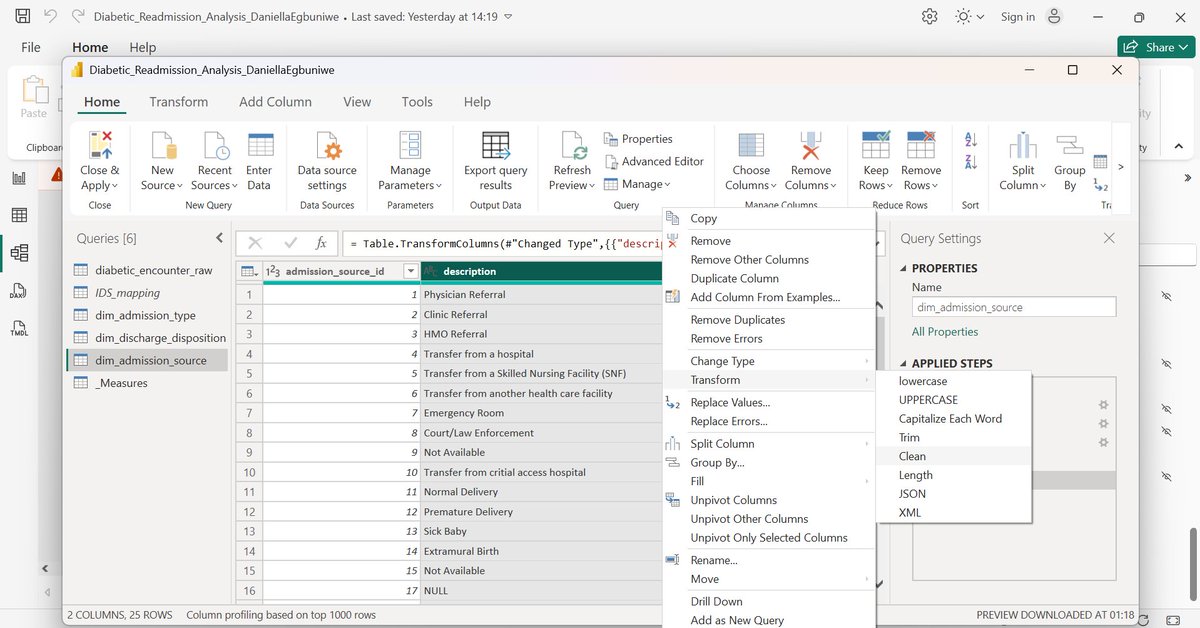Open query Properties from ribbon

(638, 139)
